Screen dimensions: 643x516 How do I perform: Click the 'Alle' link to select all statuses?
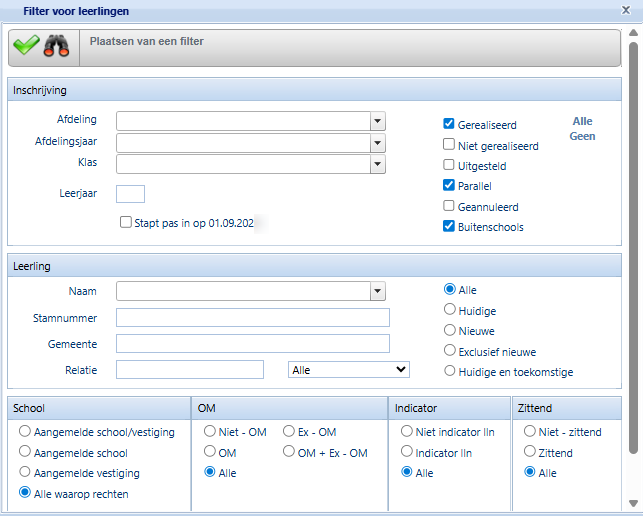pyautogui.click(x=582, y=121)
